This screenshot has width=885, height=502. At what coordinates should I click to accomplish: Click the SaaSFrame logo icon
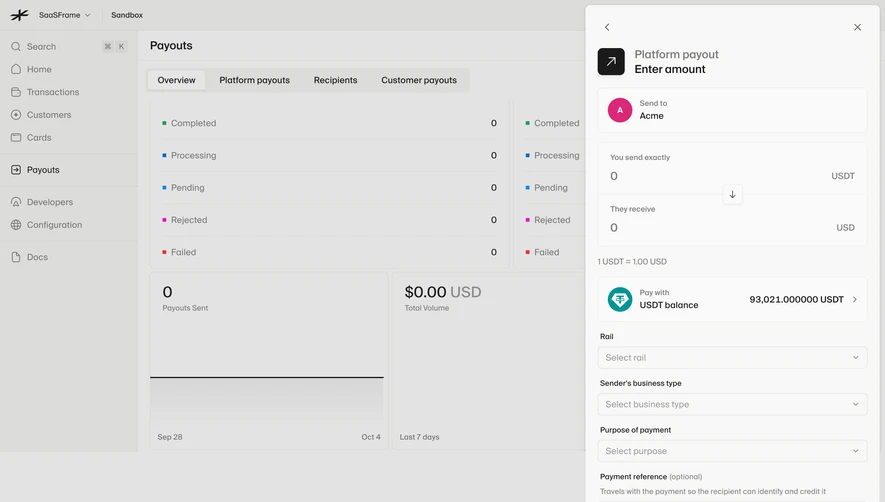point(19,15)
